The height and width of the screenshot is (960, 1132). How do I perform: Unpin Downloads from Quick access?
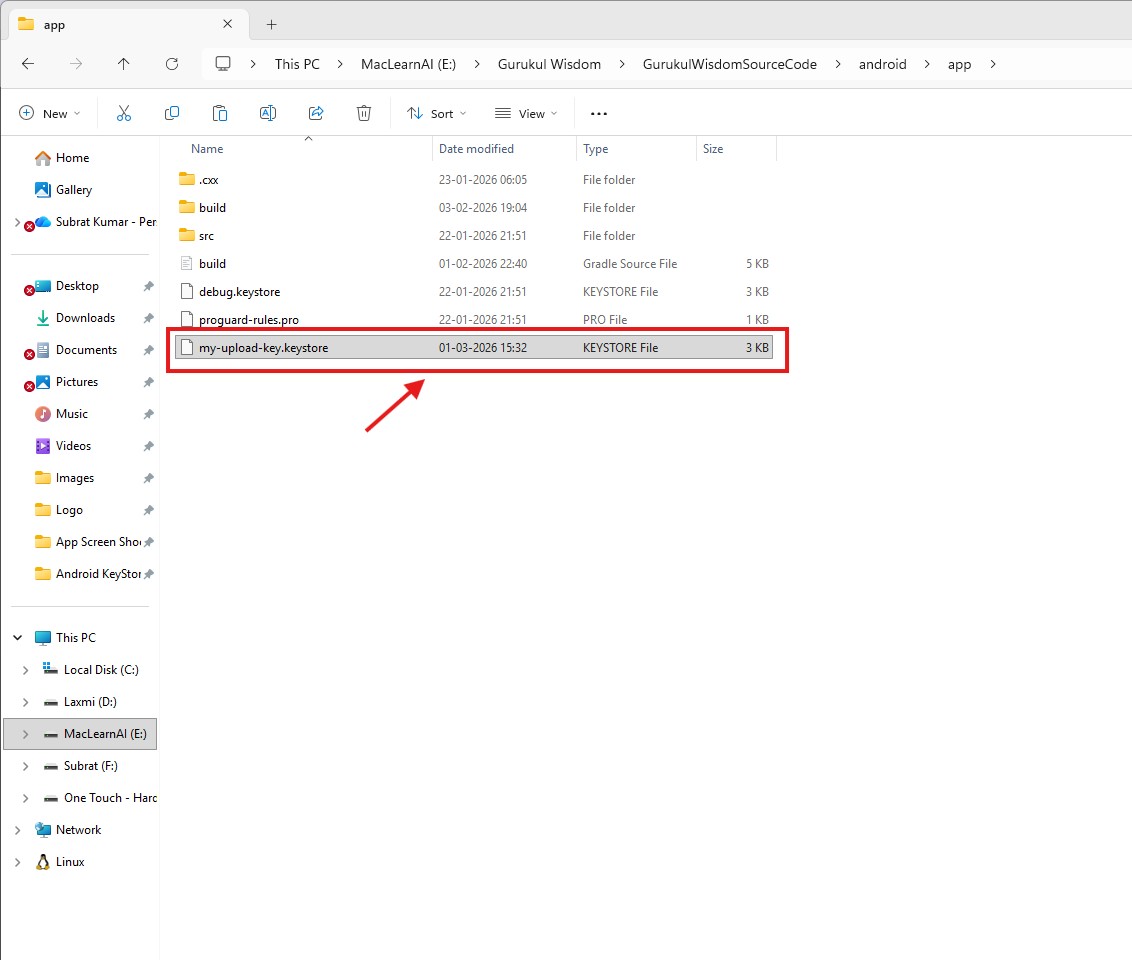(148, 318)
